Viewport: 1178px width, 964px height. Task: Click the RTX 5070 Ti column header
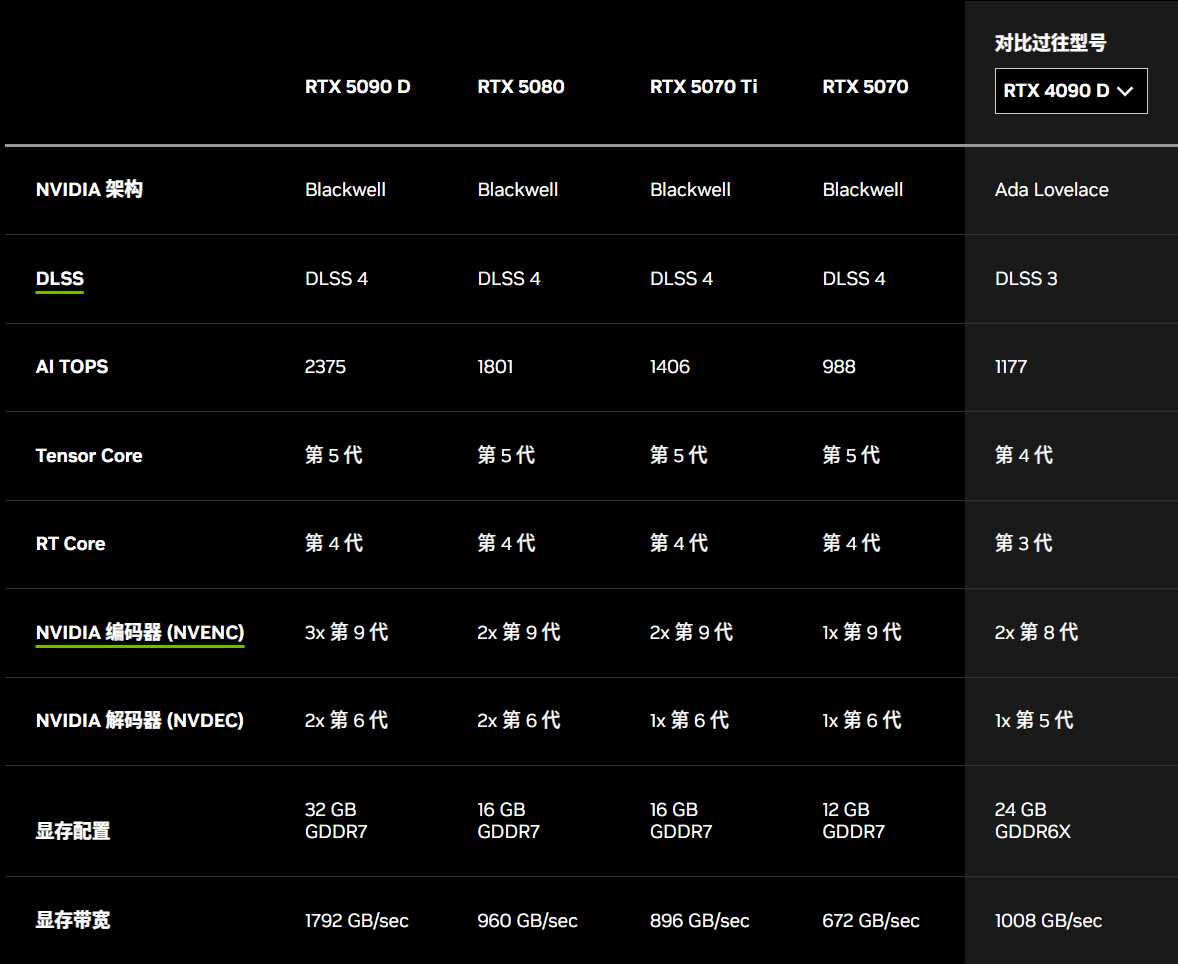tap(704, 87)
